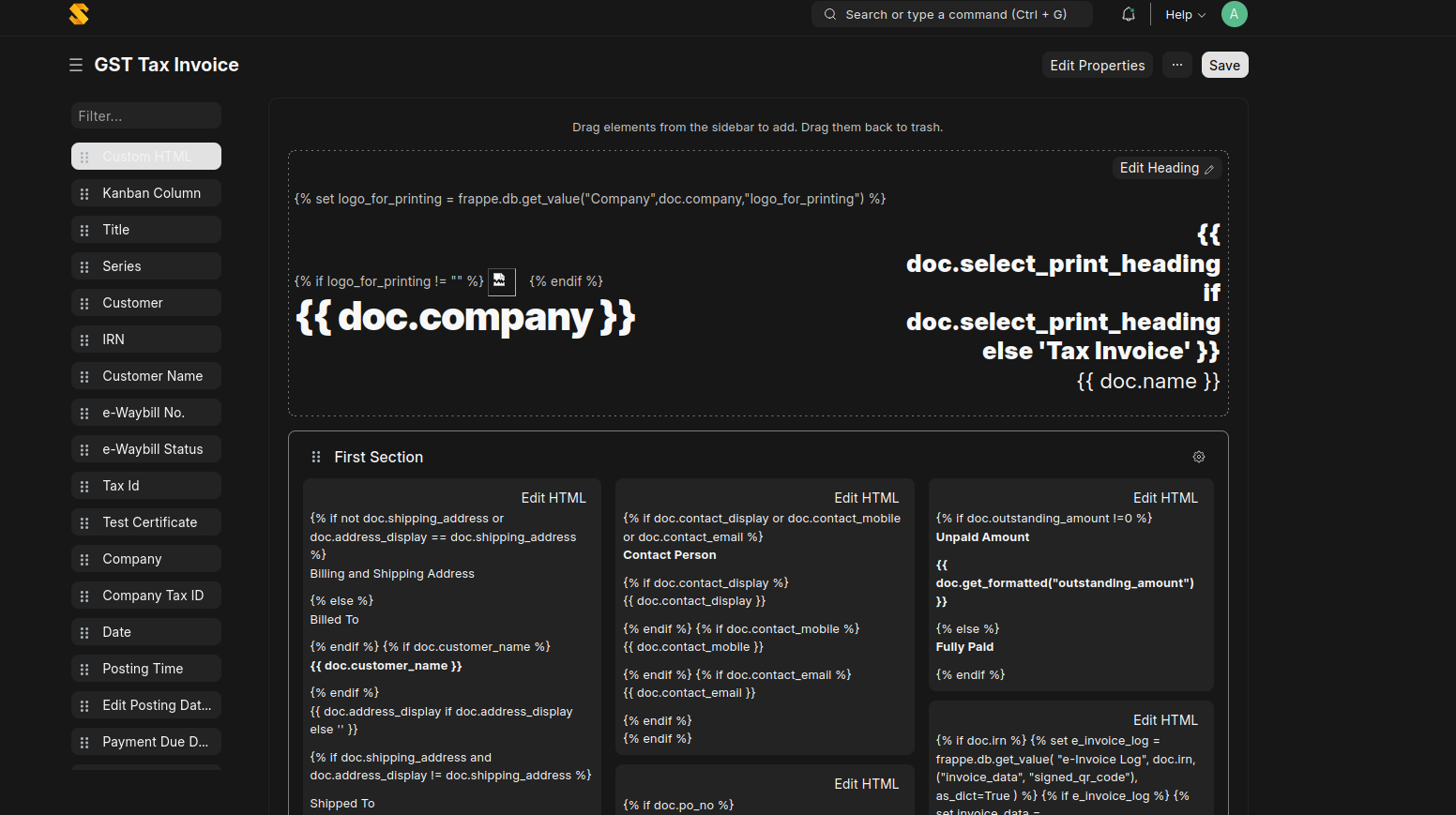Select the Customer Name sidebar field
Viewport: 1456px width, 815px height.
click(x=152, y=376)
